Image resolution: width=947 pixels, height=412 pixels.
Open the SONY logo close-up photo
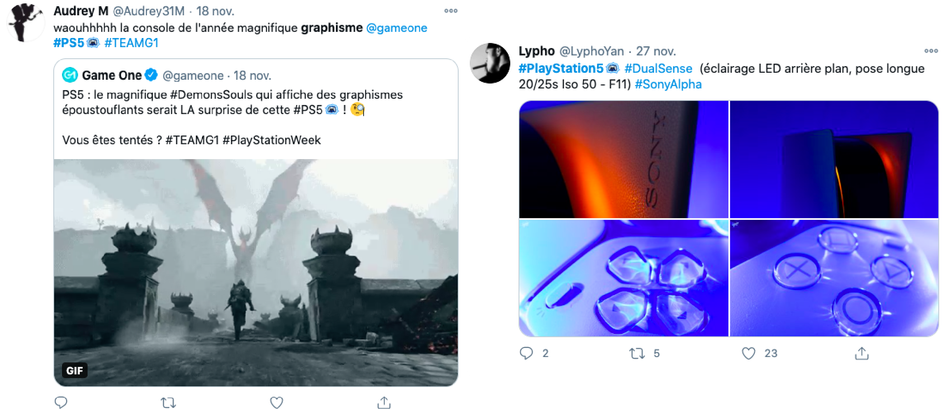point(623,159)
